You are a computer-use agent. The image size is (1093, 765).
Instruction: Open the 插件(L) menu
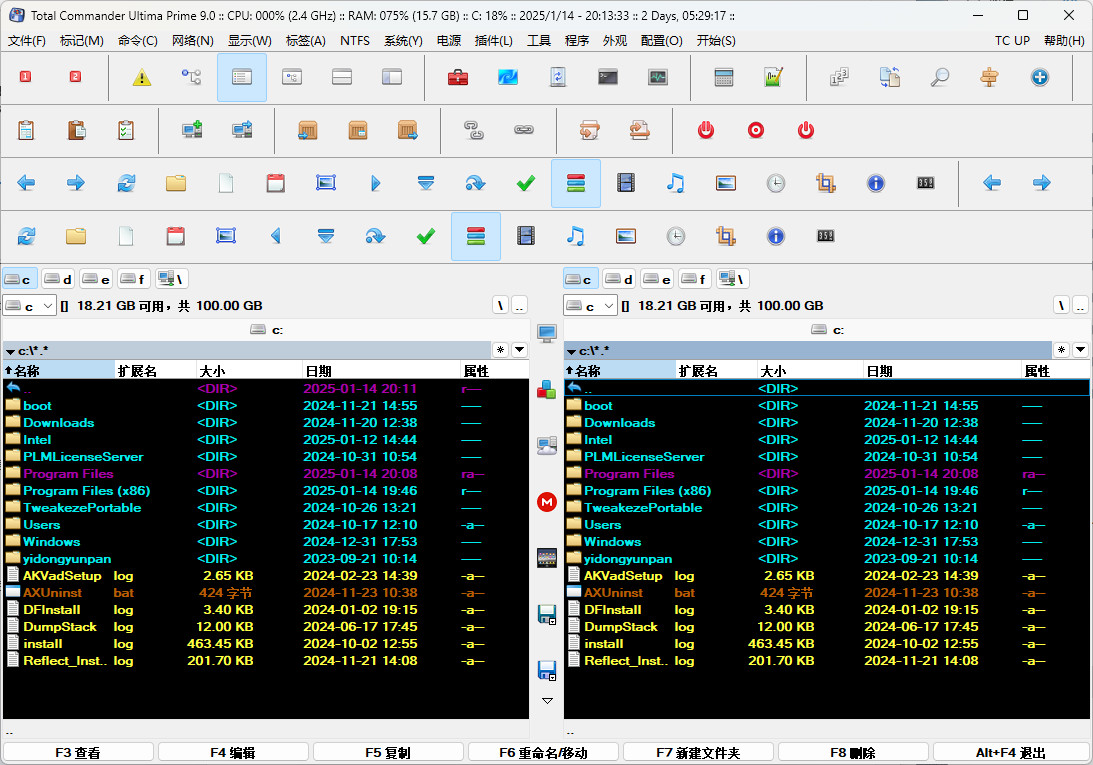pos(494,40)
